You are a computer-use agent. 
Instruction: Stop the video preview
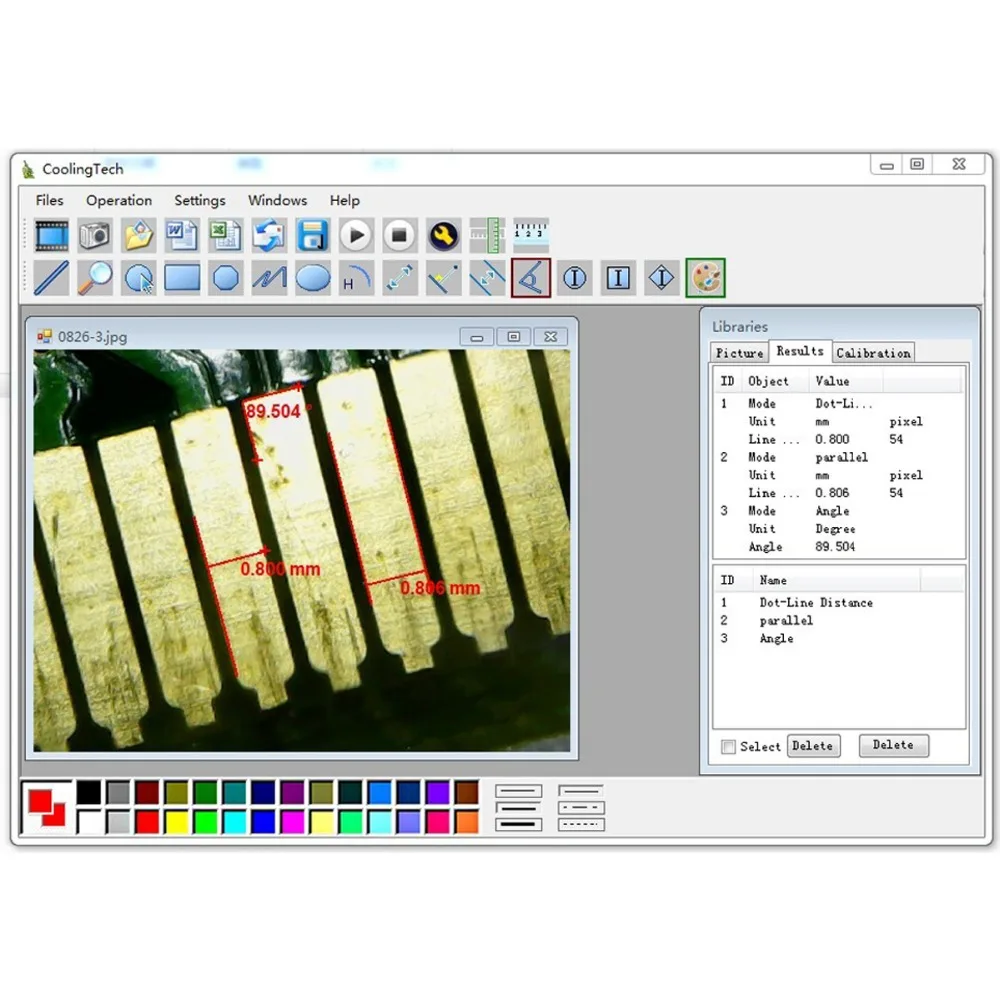399,235
